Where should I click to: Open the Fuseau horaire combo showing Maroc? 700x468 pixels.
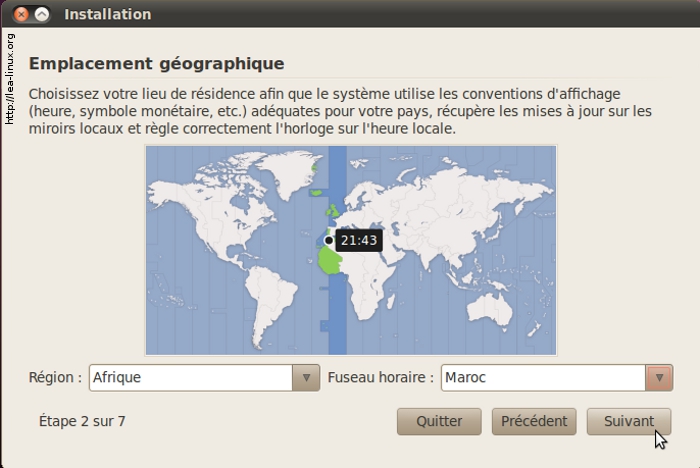543,378
